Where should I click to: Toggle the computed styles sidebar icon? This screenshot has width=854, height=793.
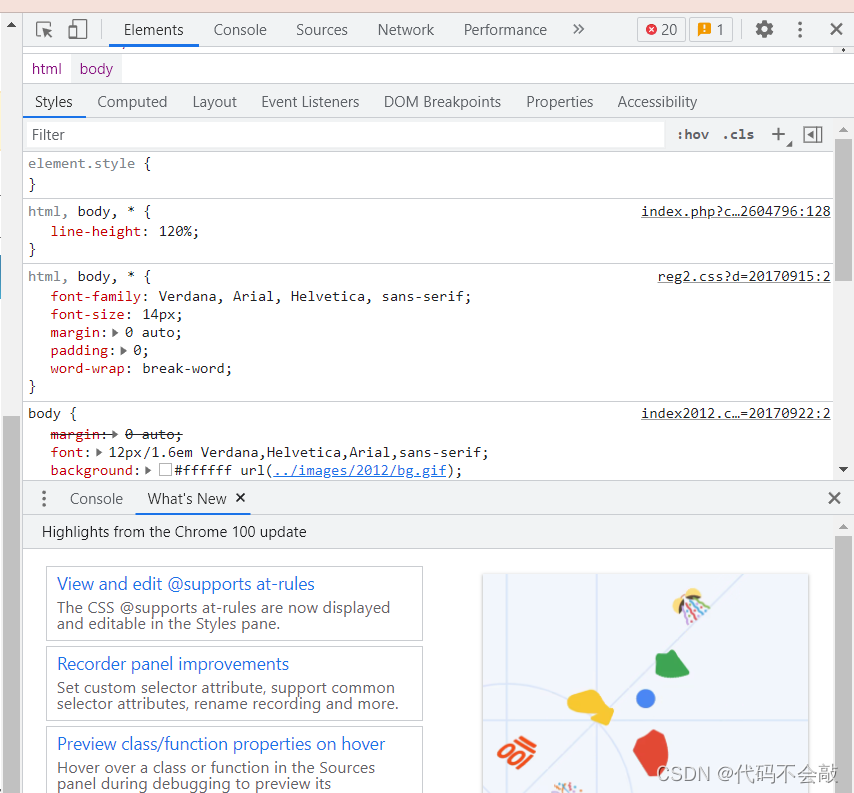click(x=812, y=135)
